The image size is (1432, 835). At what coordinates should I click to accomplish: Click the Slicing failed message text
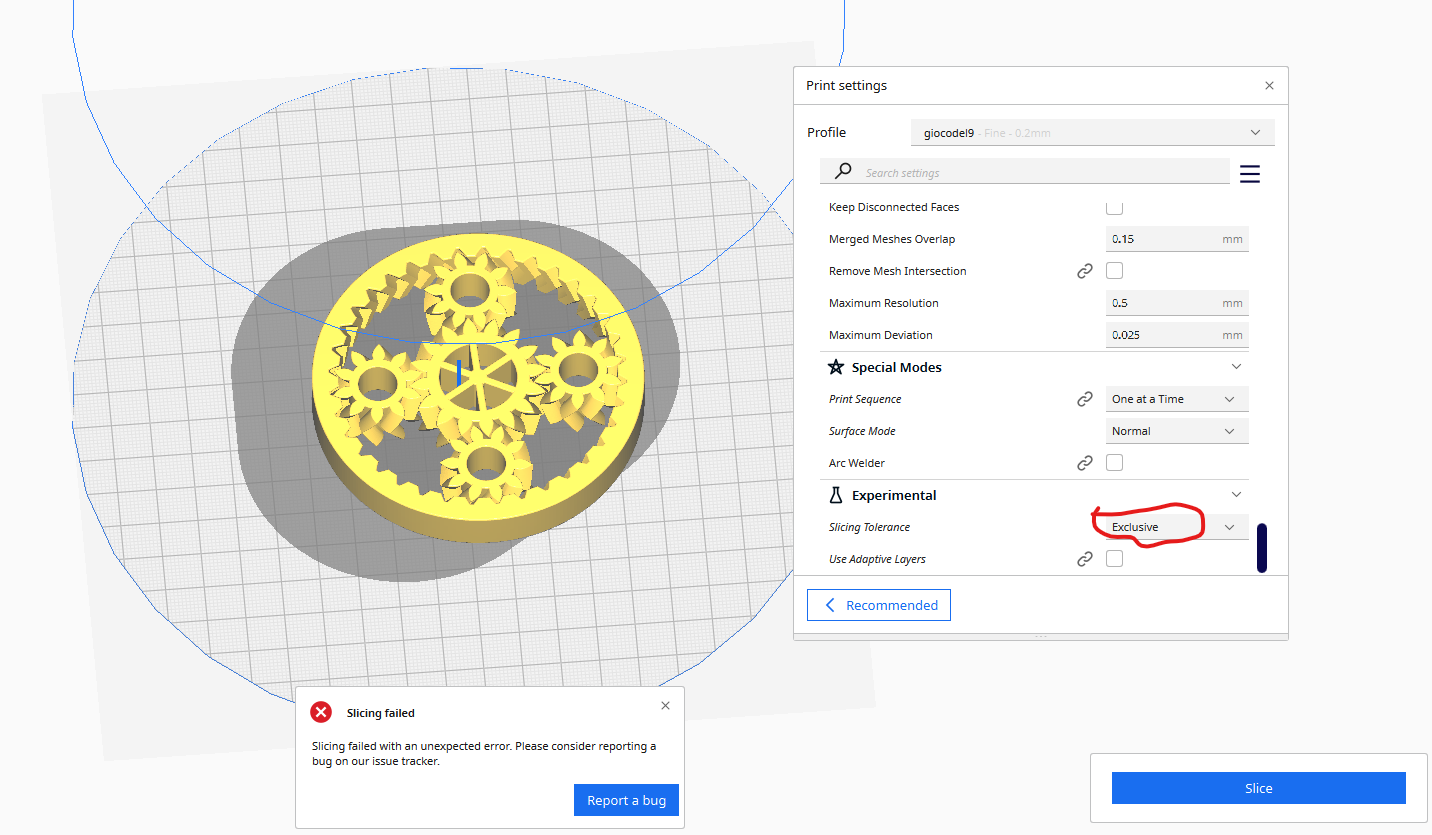click(484, 754)
